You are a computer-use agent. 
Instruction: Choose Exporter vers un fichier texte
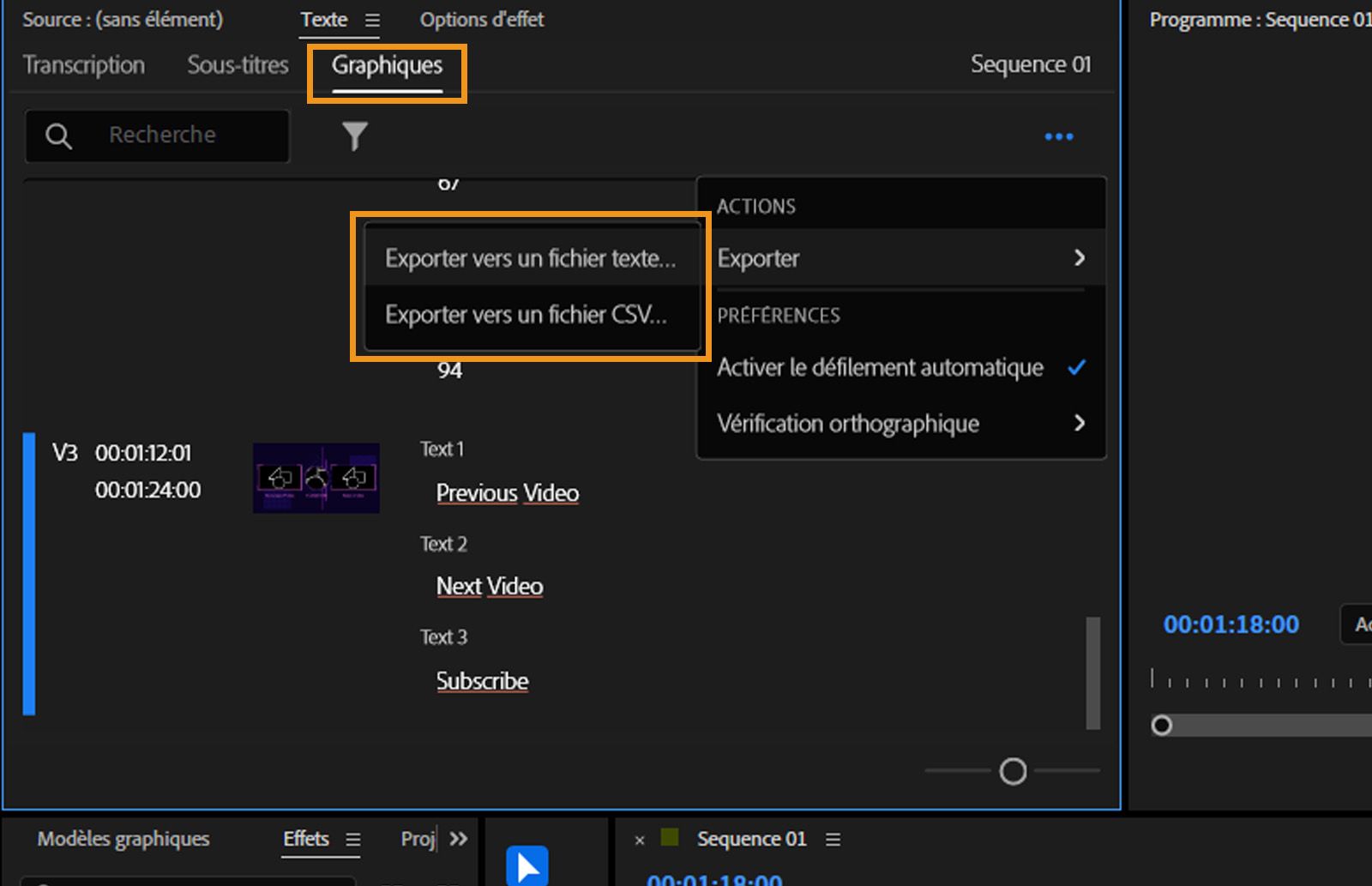[x=532, y=258]
